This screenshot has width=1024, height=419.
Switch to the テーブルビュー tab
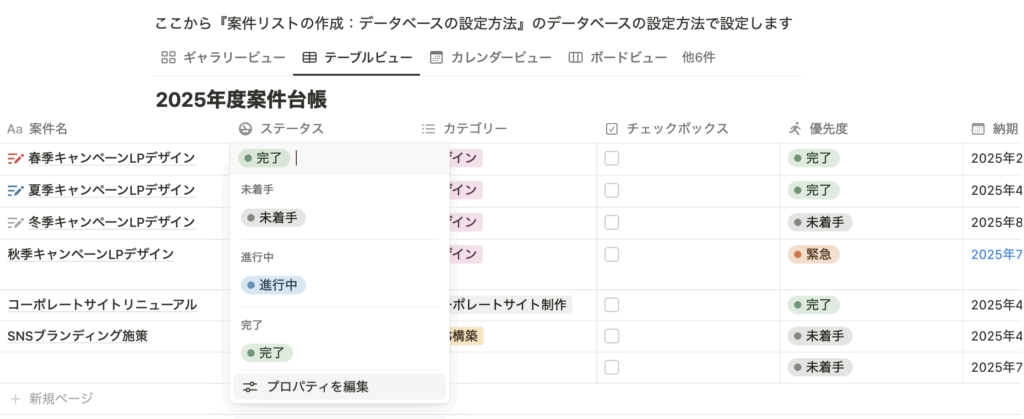356,58
